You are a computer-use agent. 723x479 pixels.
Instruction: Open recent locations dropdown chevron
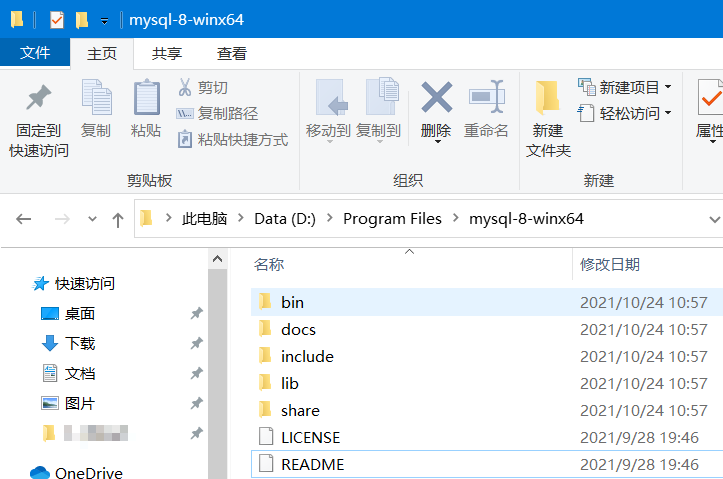coord(92,219)
